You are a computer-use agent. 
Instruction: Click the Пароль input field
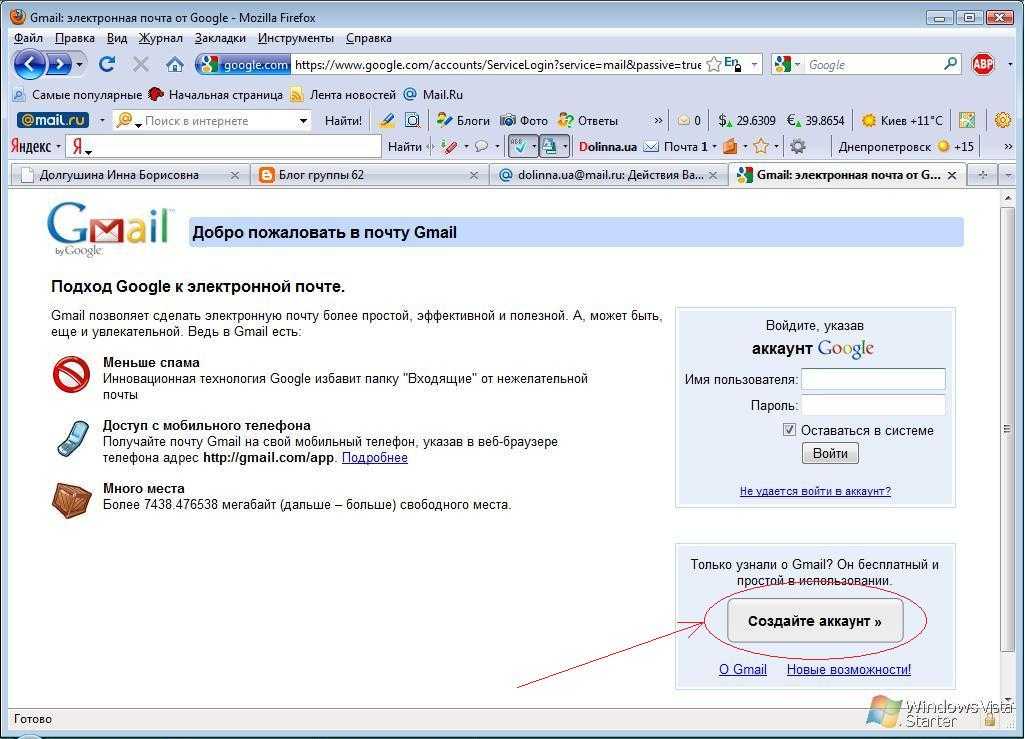[x=873, y=405]
